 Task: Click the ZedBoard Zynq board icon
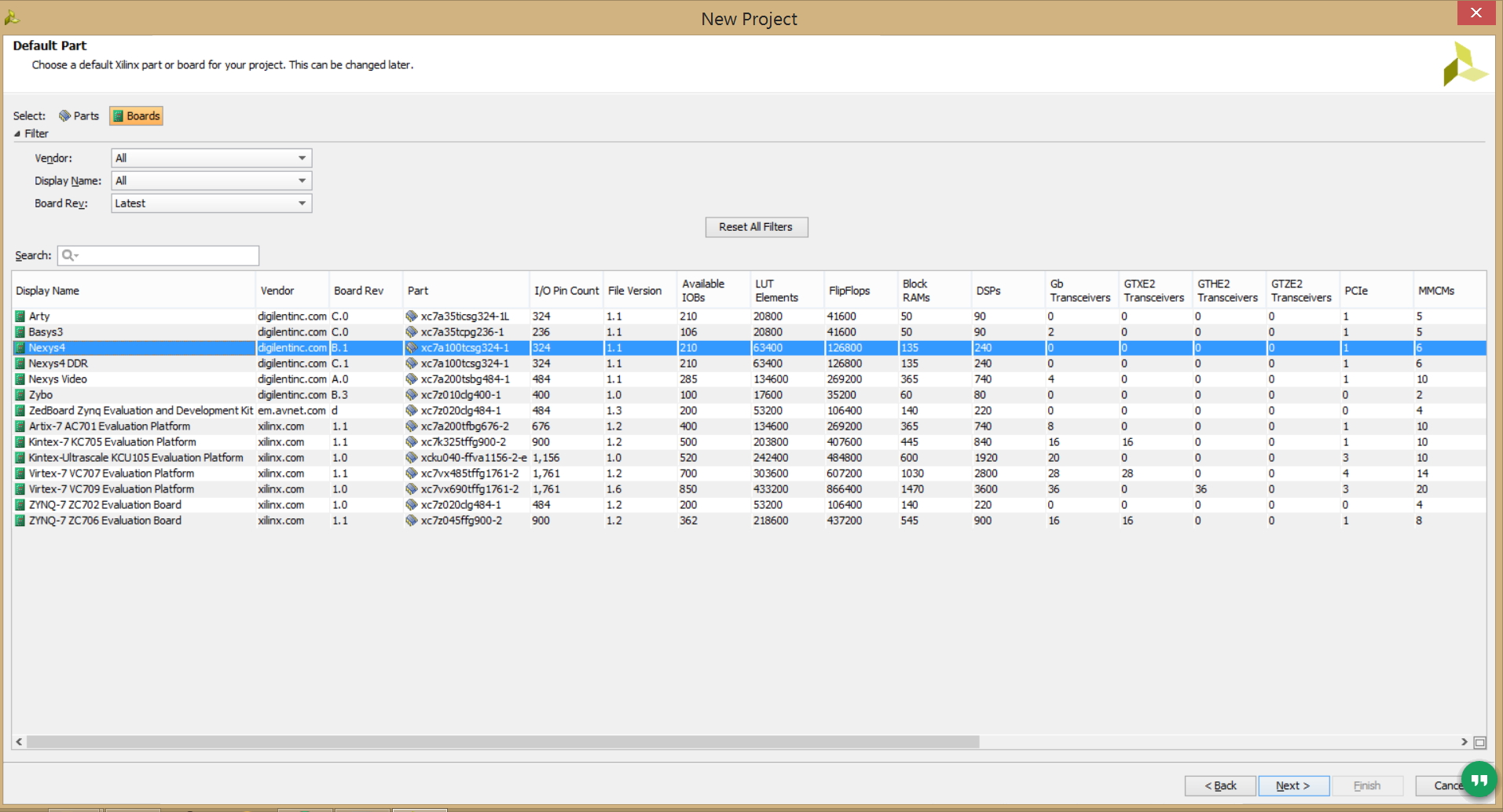pyautogui.click(x=20, y=411)
